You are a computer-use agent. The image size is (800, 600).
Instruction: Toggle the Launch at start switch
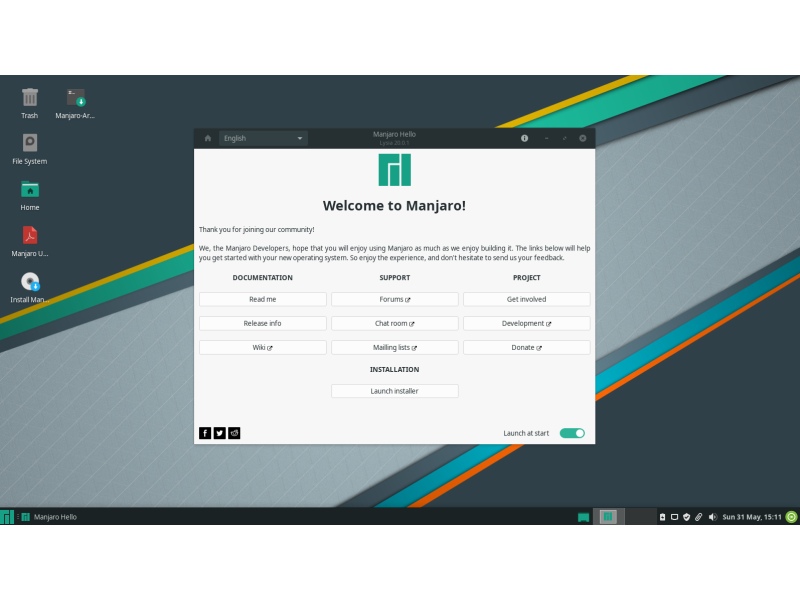[x=572, y=433]
